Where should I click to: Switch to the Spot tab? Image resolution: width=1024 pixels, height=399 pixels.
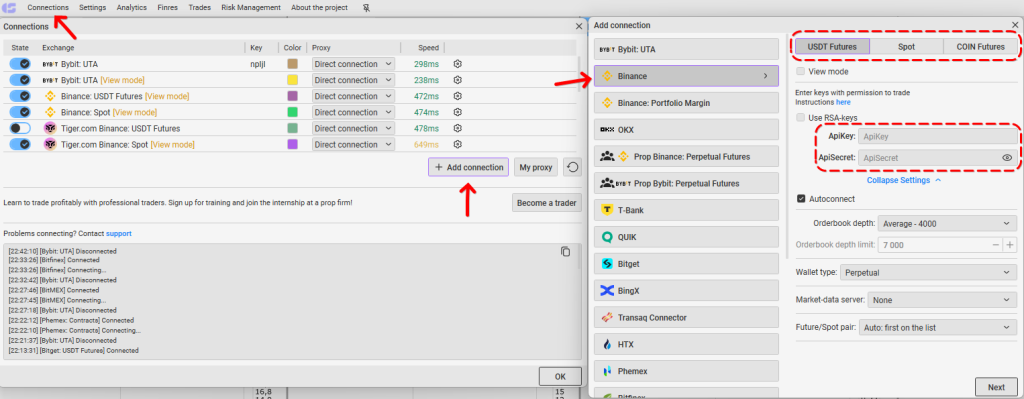pyautogui.click(x=906, y=47)
